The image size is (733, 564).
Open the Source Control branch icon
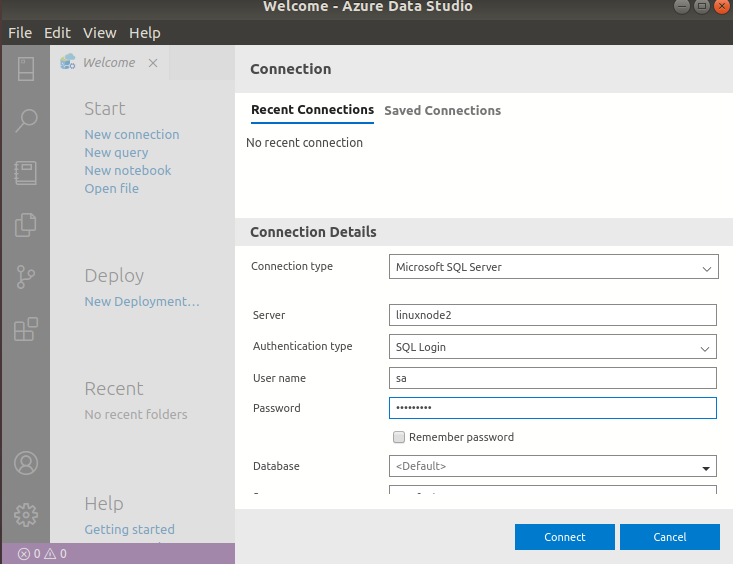[26, 277]
